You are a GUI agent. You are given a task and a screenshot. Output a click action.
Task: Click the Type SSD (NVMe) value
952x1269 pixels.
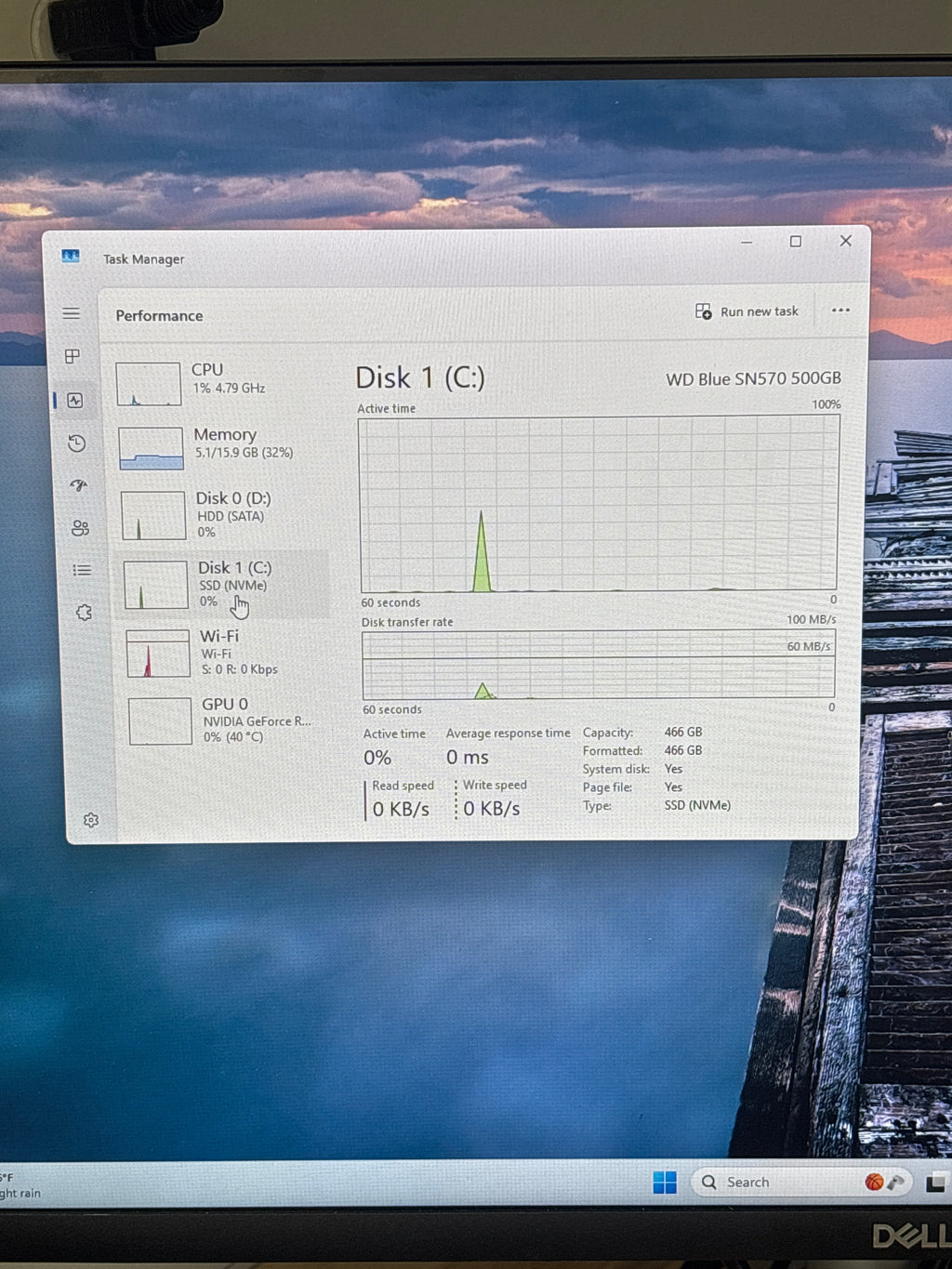(x=697, y=805)
